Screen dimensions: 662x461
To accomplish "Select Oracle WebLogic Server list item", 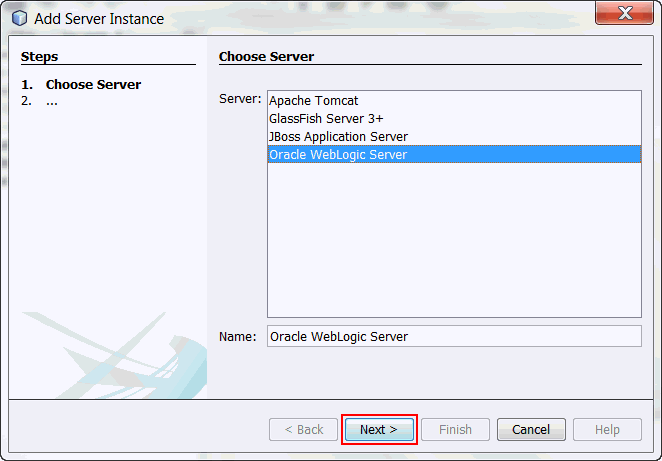I will coord(454,155).
